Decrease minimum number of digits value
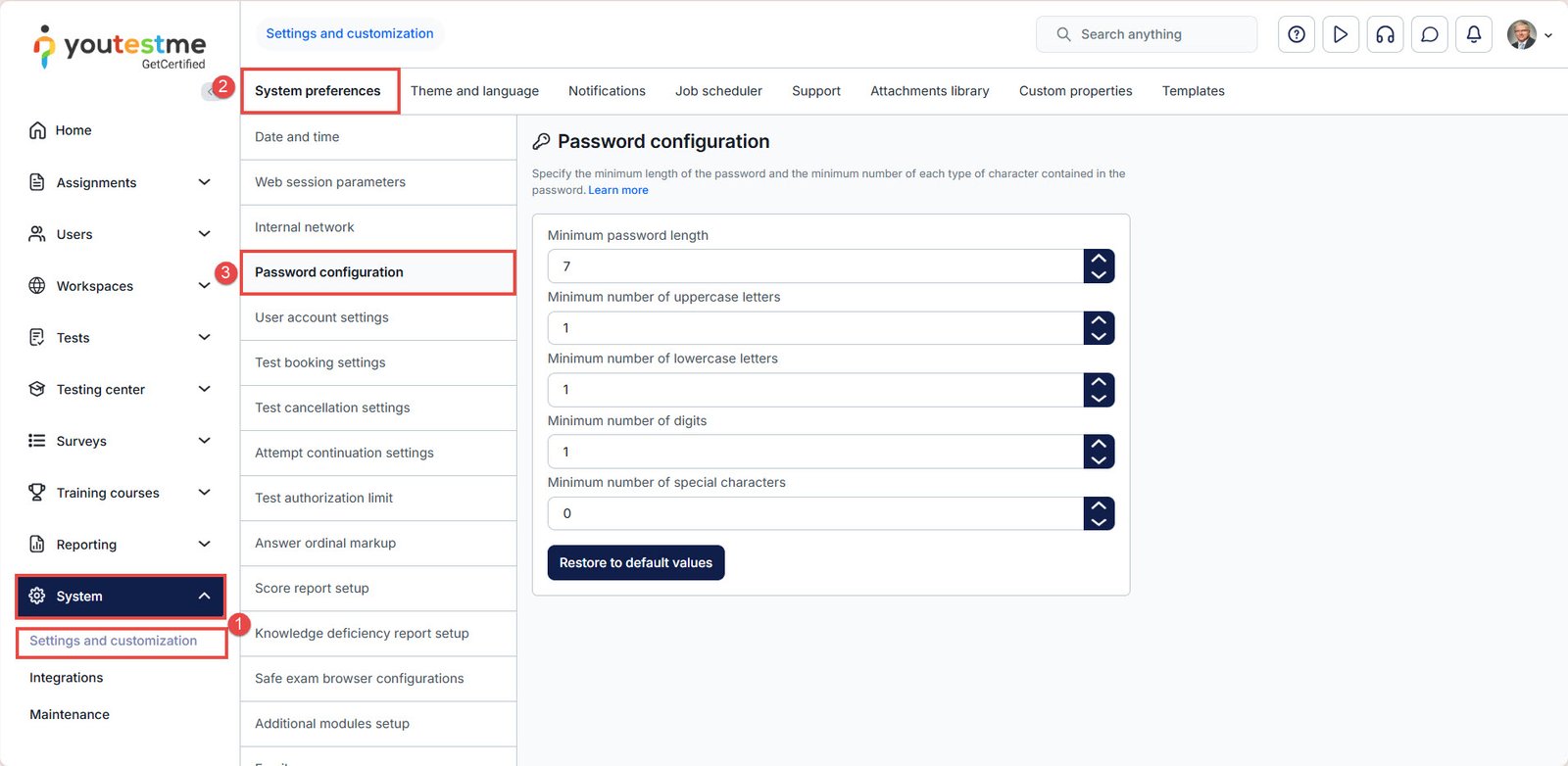This screenshot has width=1568, height=766. tap(1099, 460)
